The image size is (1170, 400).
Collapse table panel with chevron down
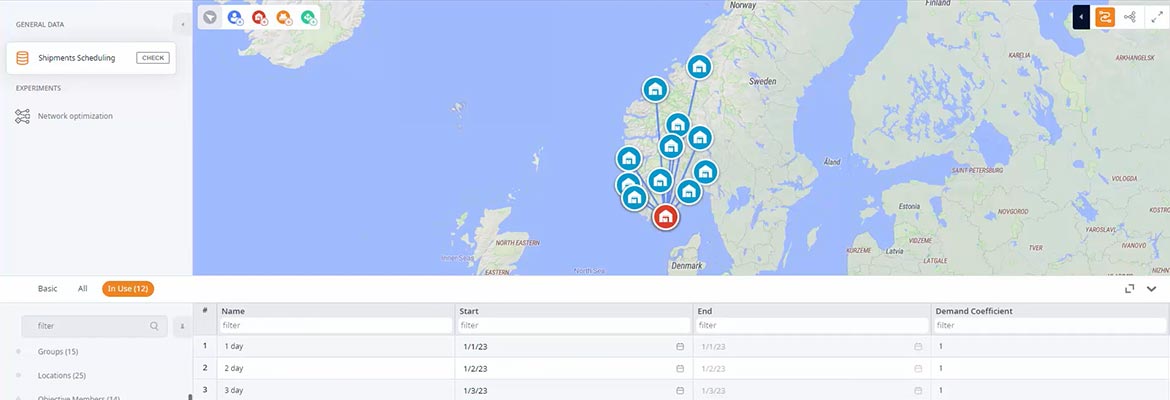coord(1151,289)
